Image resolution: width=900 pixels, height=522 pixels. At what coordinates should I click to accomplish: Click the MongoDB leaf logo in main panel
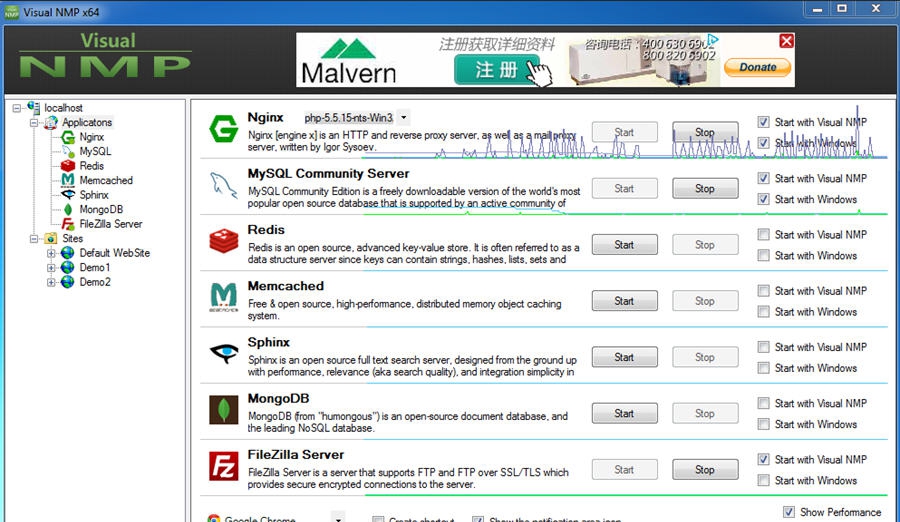[x=223, y=409]
